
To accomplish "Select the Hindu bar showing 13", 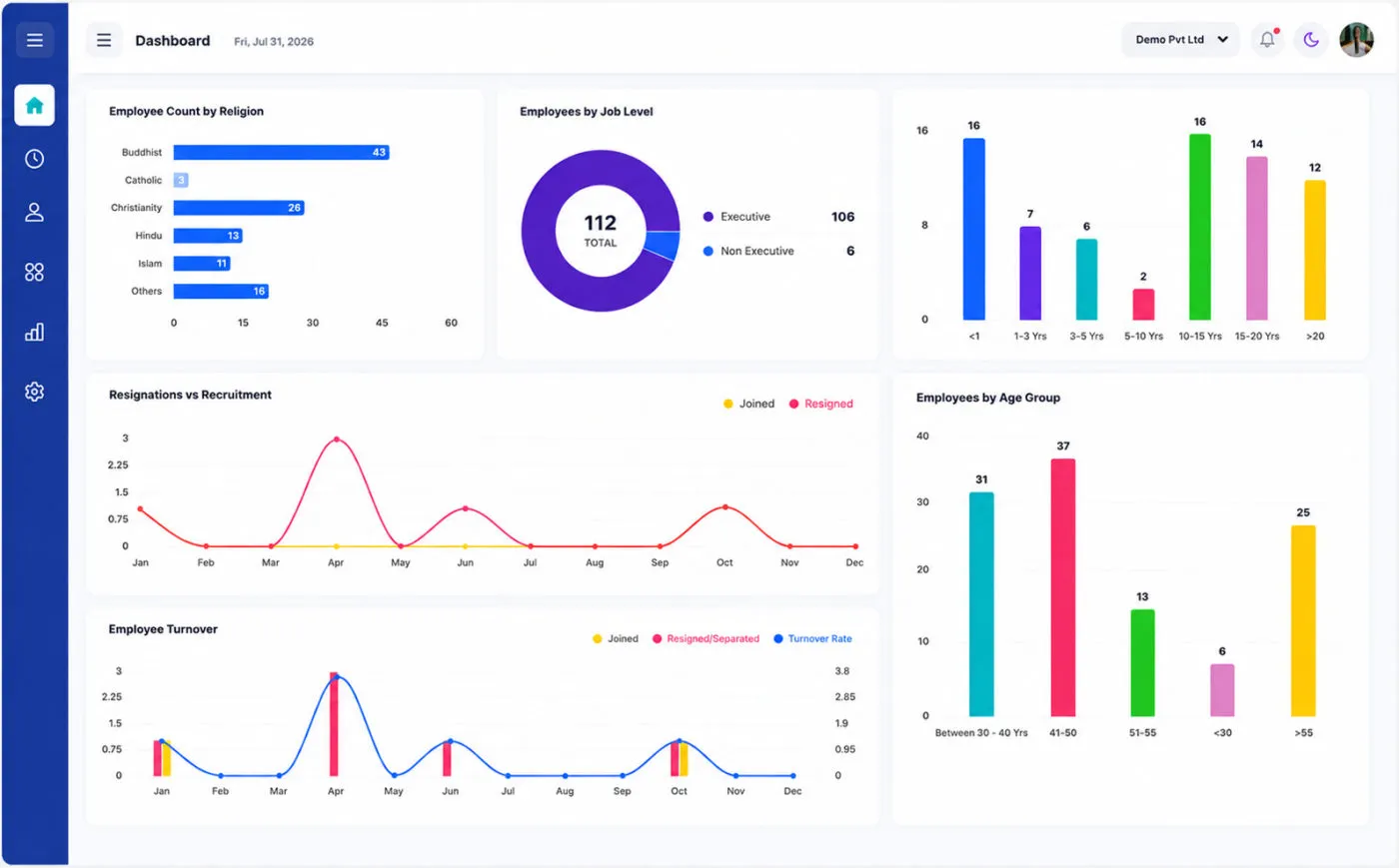I will (x=208, y=236).
